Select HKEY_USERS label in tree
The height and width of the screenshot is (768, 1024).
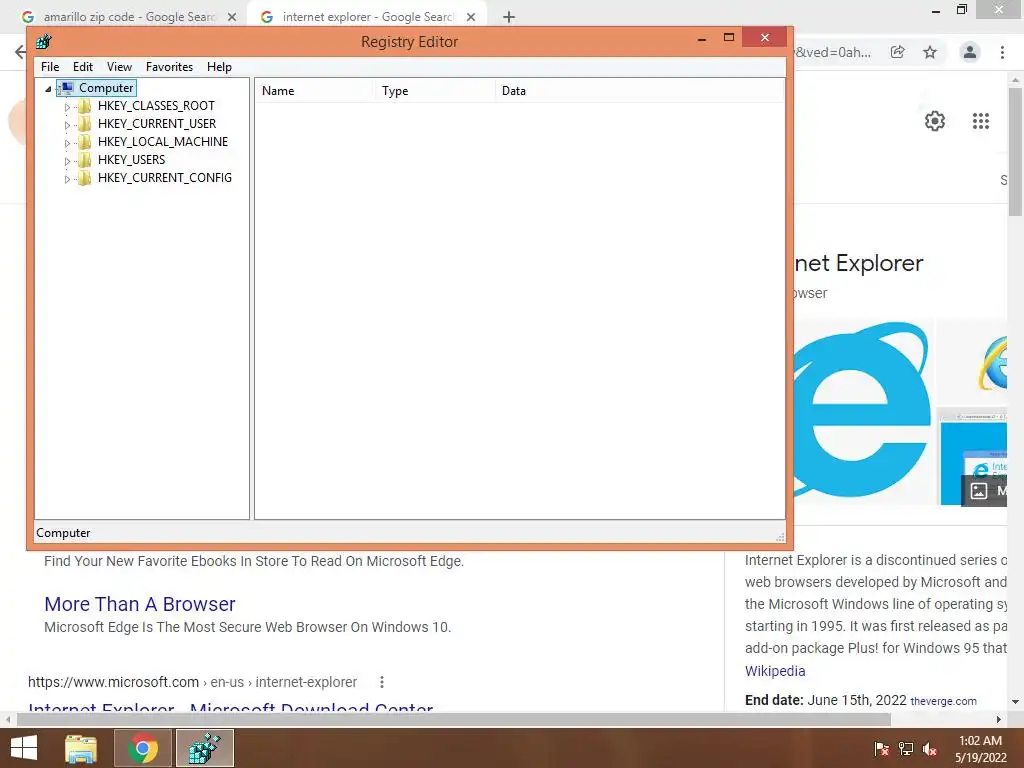coord(131,160)
